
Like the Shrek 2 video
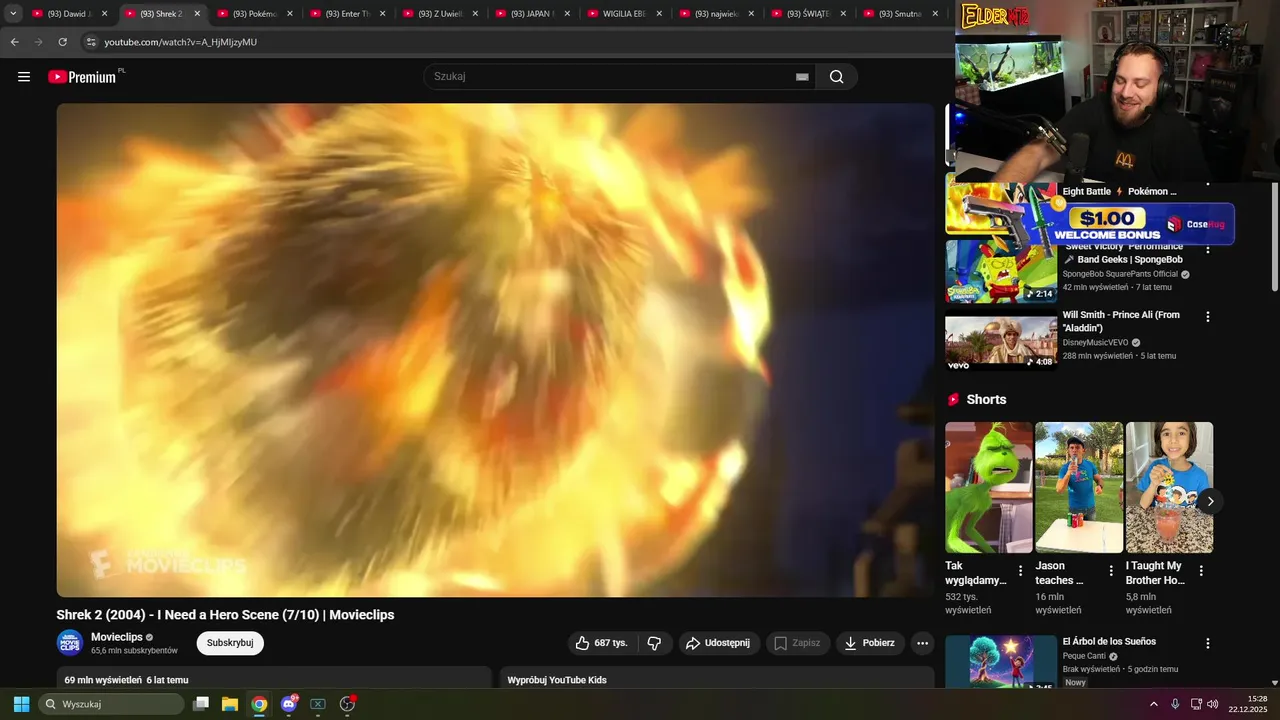tap(601, 643)
